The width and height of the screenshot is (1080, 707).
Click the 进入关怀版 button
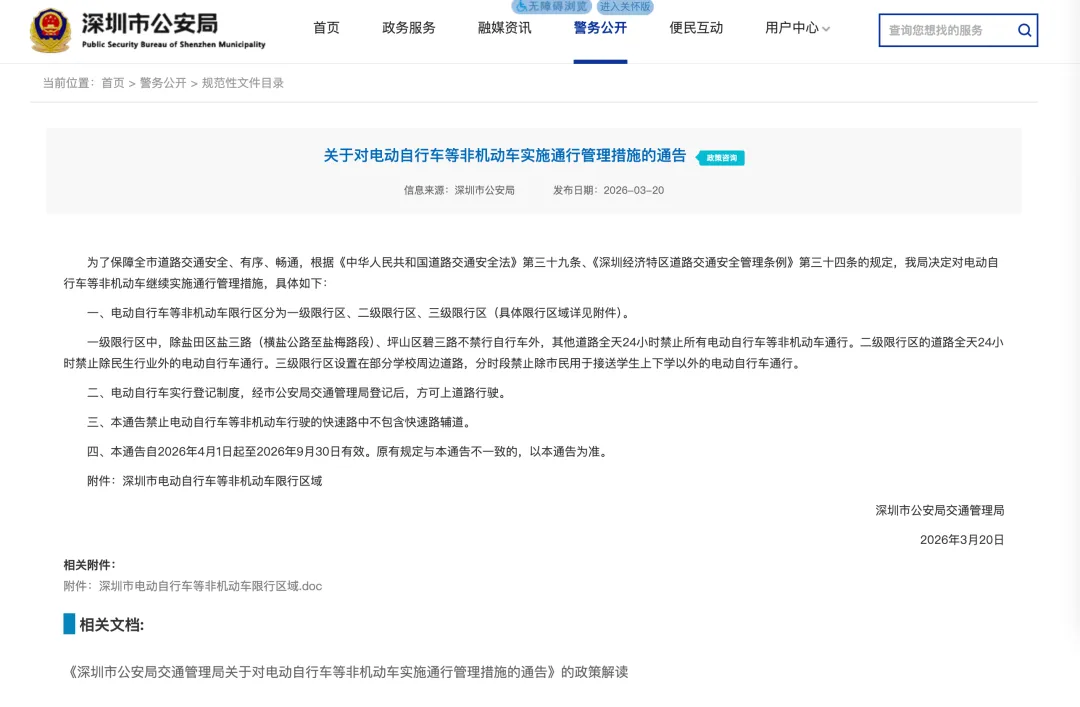[x=625, y=6]
